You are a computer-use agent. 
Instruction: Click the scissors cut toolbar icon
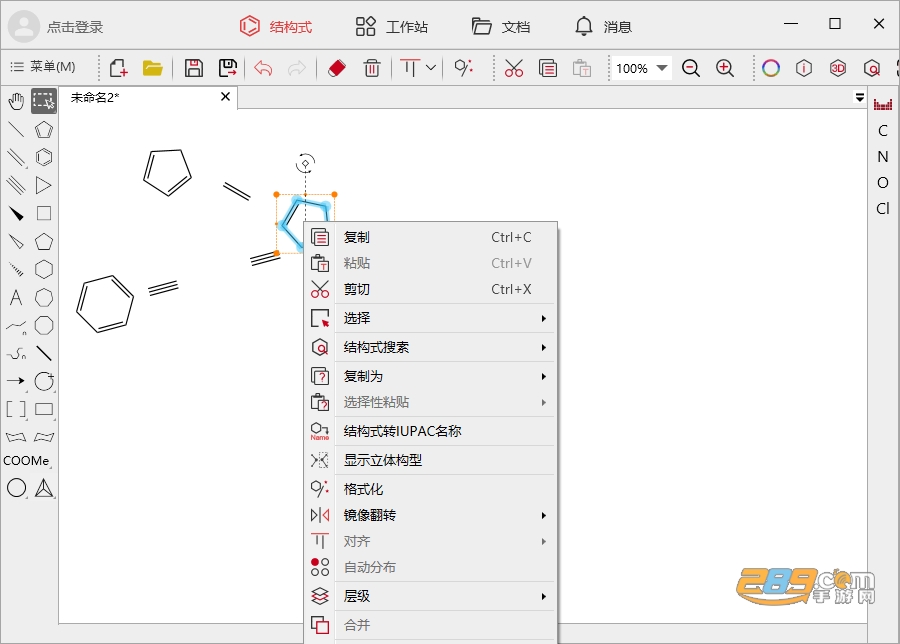pyautogui.click(x=514, y=68)
